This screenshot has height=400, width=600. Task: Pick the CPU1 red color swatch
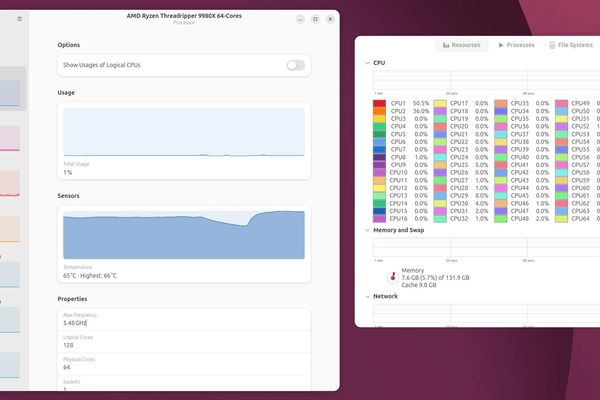point(379,103)
